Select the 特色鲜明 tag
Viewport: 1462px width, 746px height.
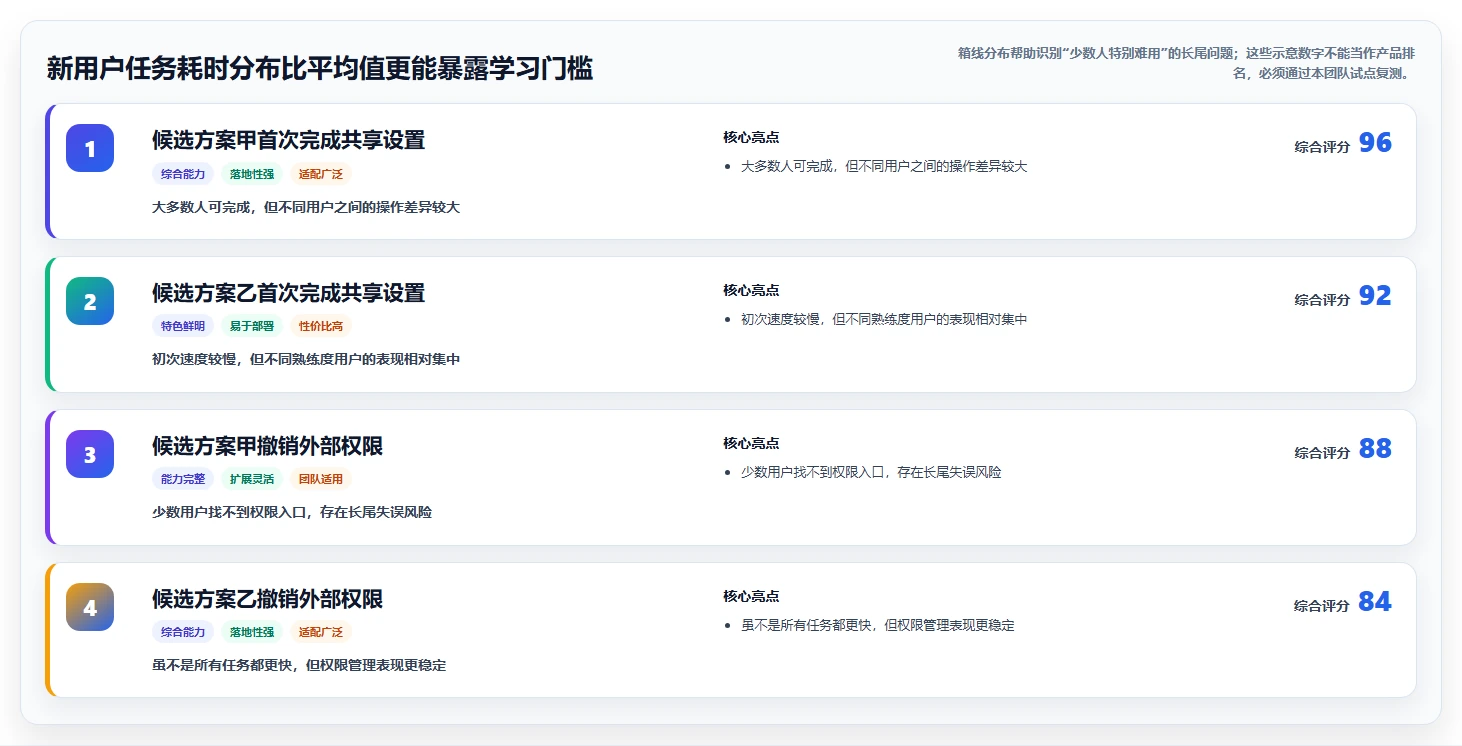(183, 326)
